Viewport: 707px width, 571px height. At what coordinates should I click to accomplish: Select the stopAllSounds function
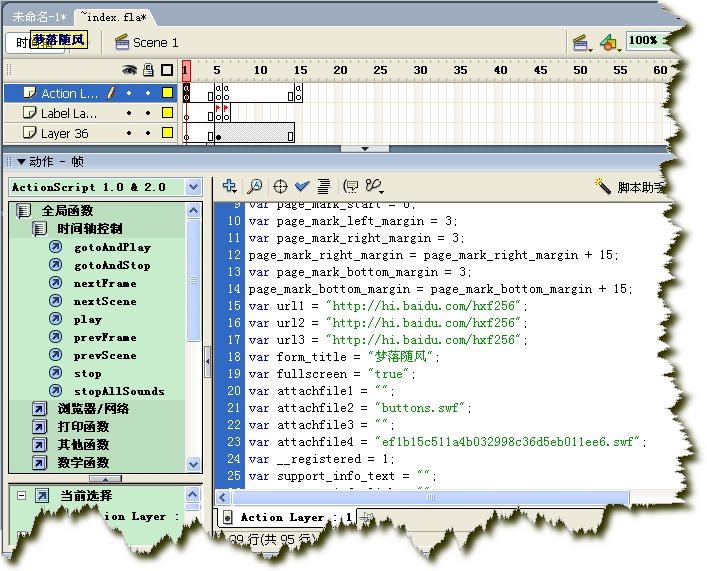pyautogui.click(x=119, y=391)
